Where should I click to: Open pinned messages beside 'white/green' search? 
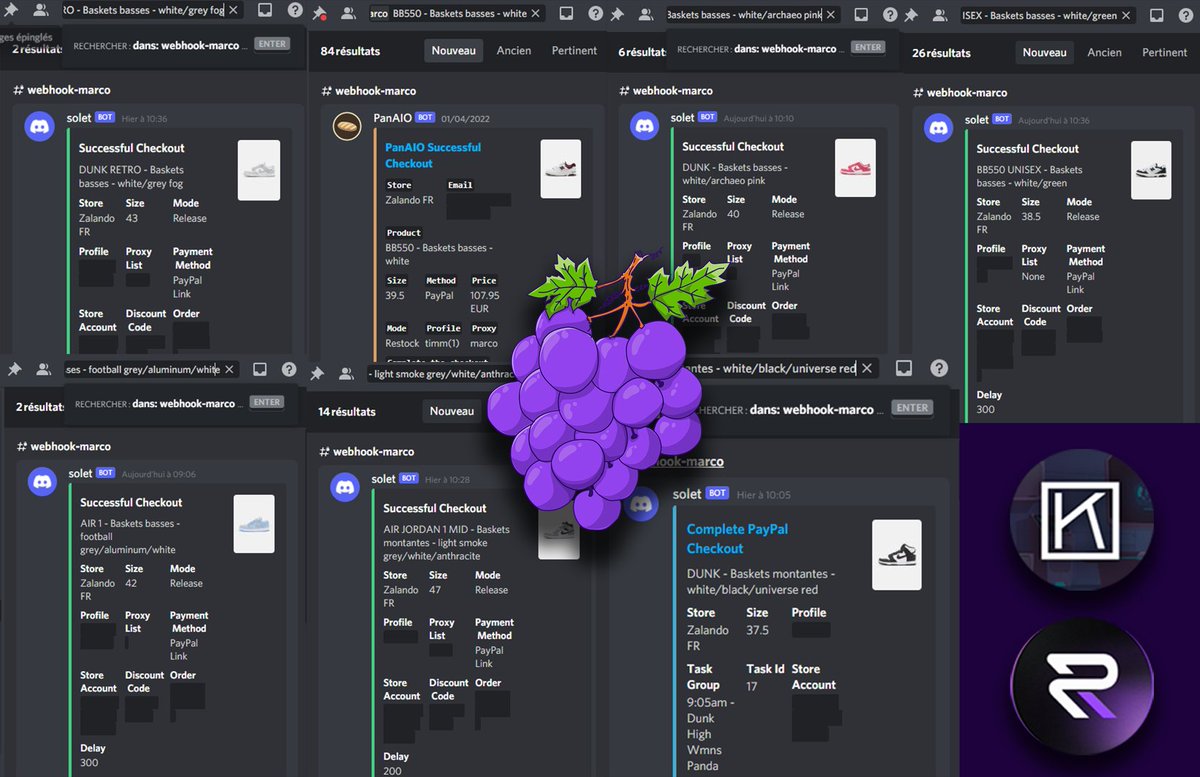point(911,15)
